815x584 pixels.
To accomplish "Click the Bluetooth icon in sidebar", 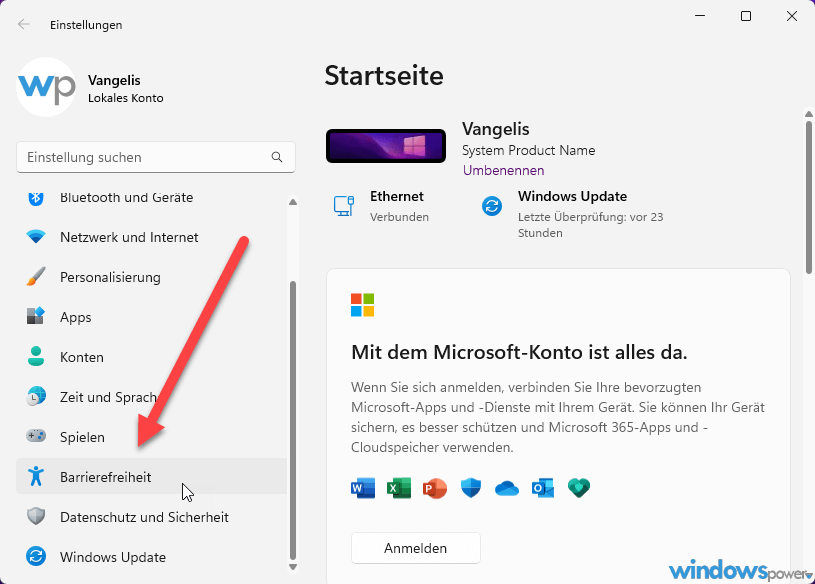I will 35,197.
